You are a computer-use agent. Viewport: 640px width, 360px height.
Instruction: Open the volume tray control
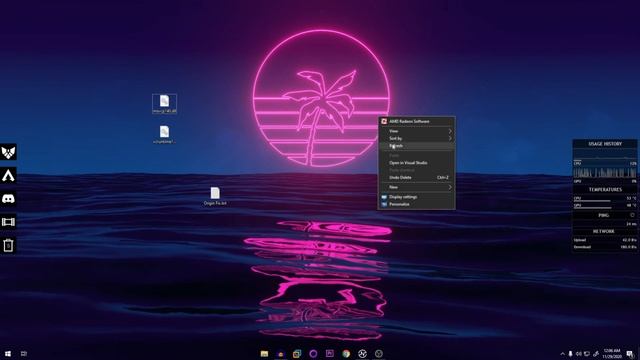click(579, 353)
